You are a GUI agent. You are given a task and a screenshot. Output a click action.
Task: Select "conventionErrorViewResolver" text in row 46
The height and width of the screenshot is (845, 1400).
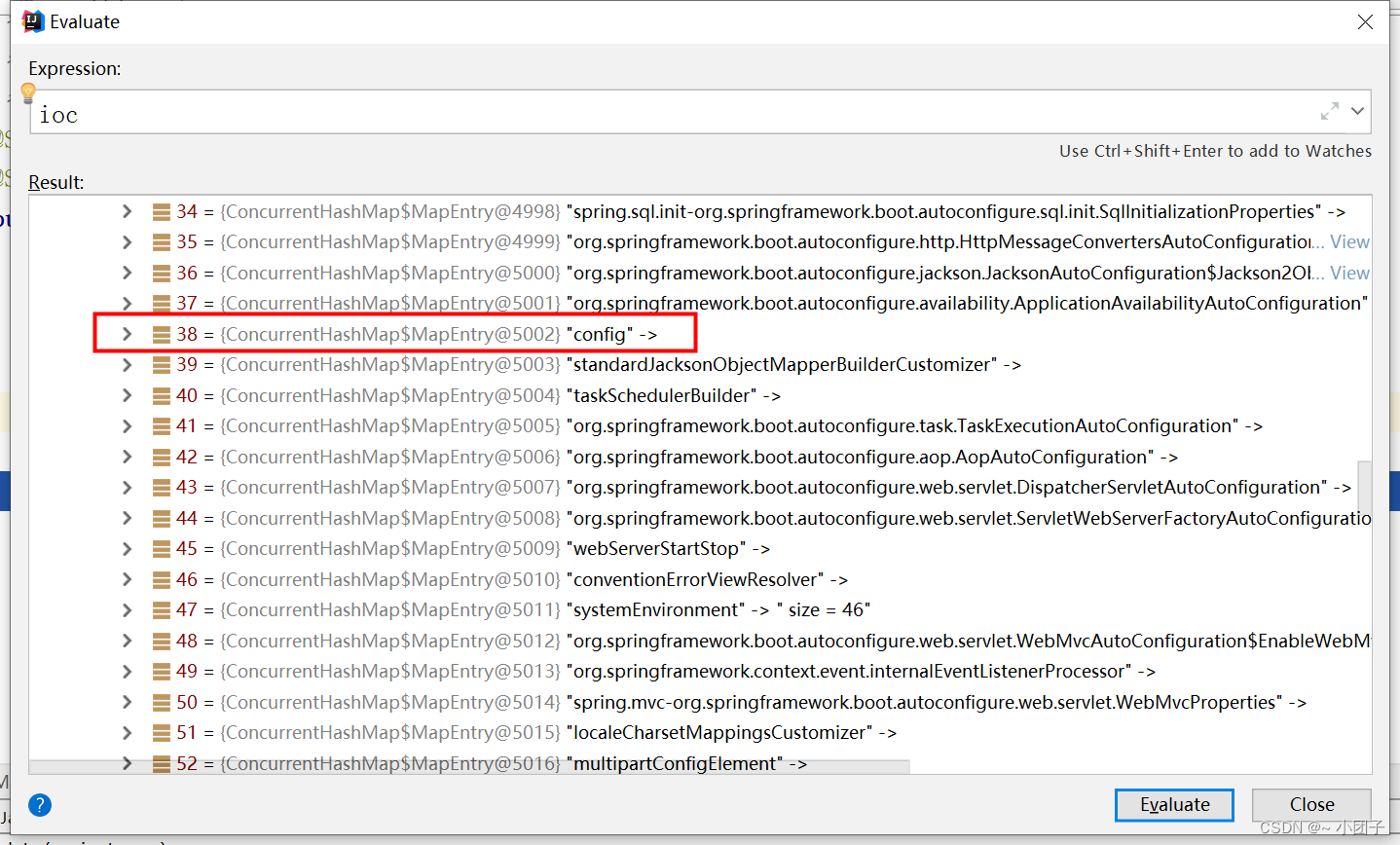[695, 579]
